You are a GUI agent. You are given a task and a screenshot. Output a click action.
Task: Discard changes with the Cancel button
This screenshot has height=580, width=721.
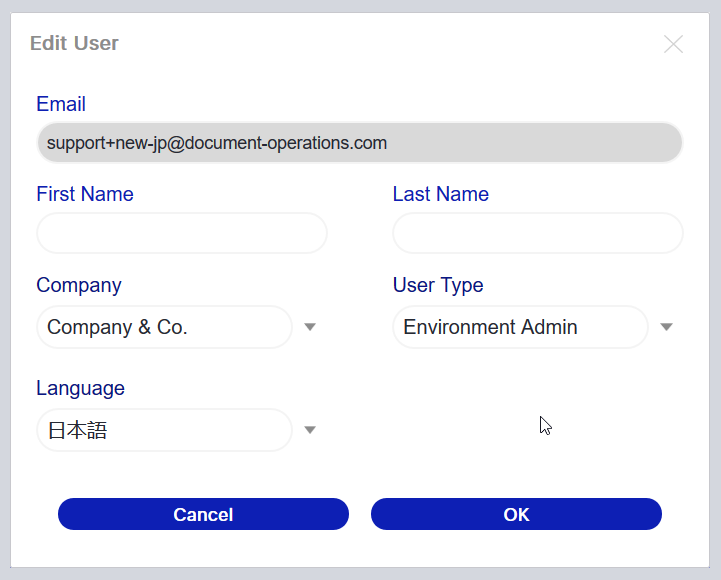(x=203, y=514)
